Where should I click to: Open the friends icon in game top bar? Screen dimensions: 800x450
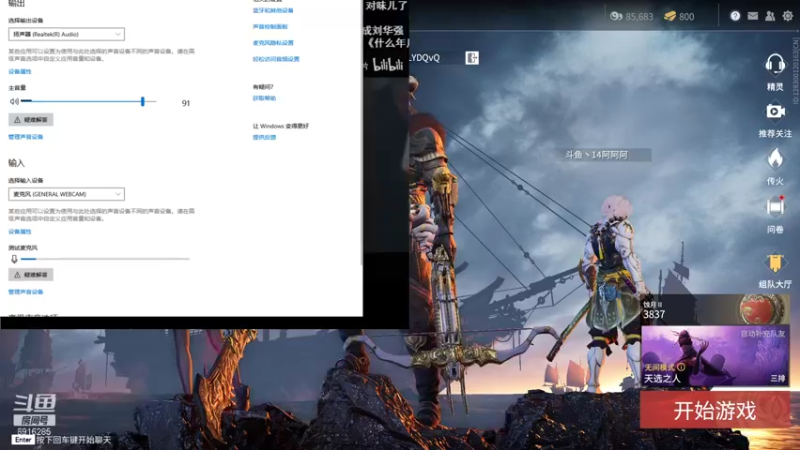(770, 16)
